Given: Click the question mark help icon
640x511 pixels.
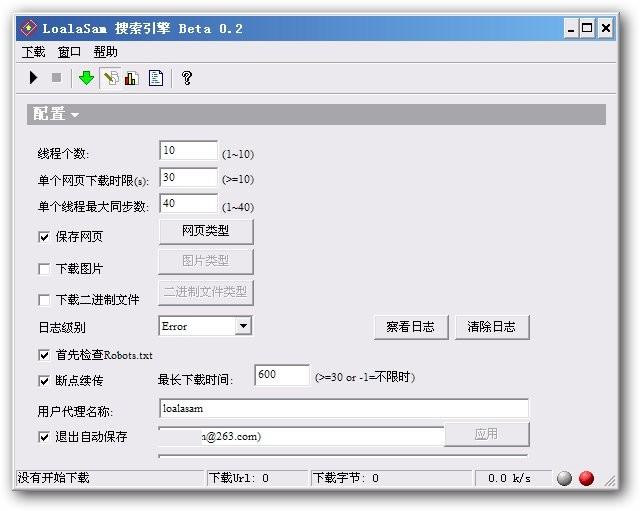Looking at the screenshot, I should (x=187, y=78).
